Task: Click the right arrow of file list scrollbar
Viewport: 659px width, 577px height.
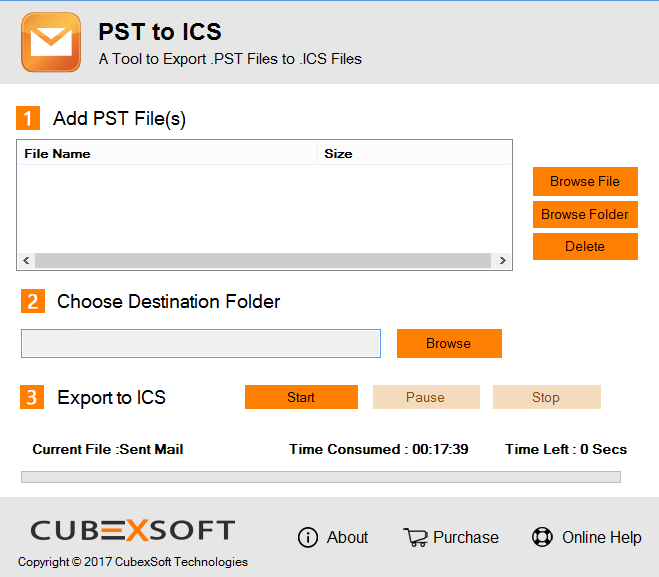Action: pos(503,261)
